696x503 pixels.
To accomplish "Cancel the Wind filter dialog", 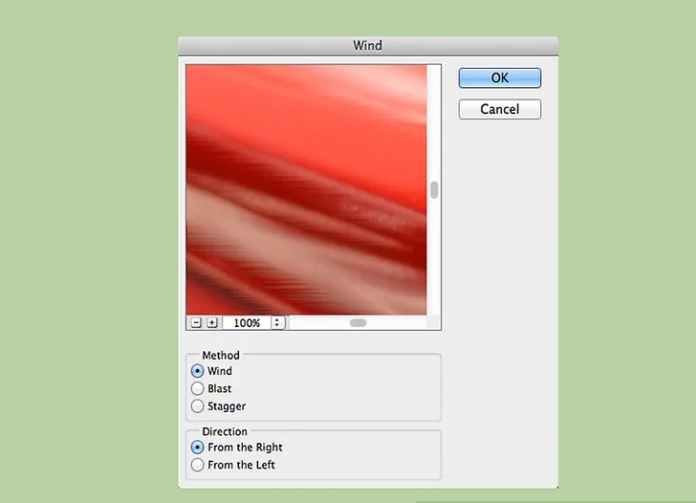I will click(499, 109).
